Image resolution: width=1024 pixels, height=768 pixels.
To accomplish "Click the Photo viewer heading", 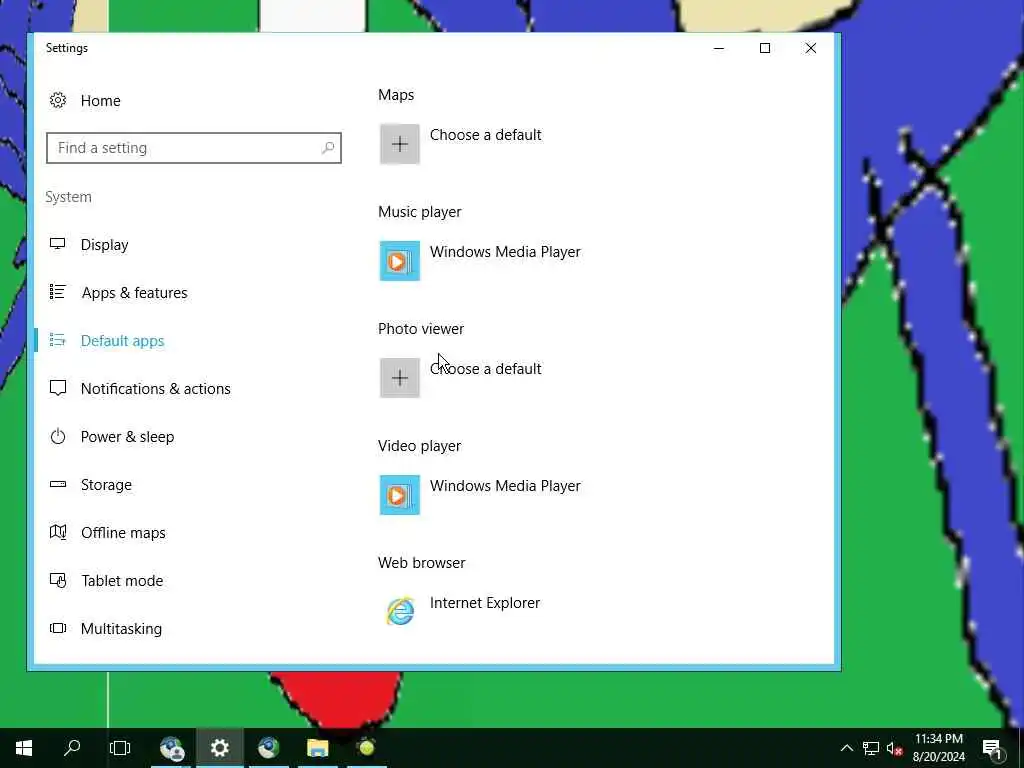I will [x=421, y=329].
